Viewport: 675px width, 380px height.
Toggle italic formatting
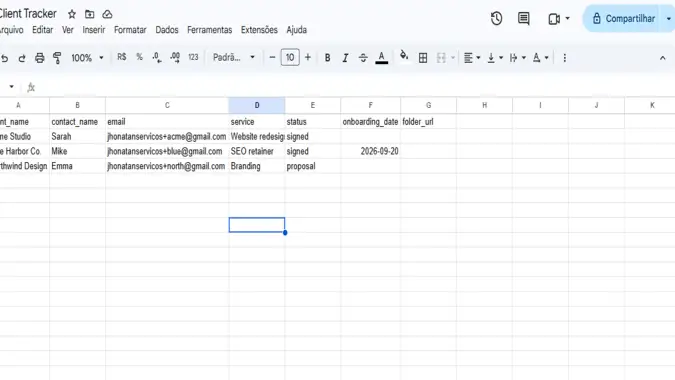(345, 58)
